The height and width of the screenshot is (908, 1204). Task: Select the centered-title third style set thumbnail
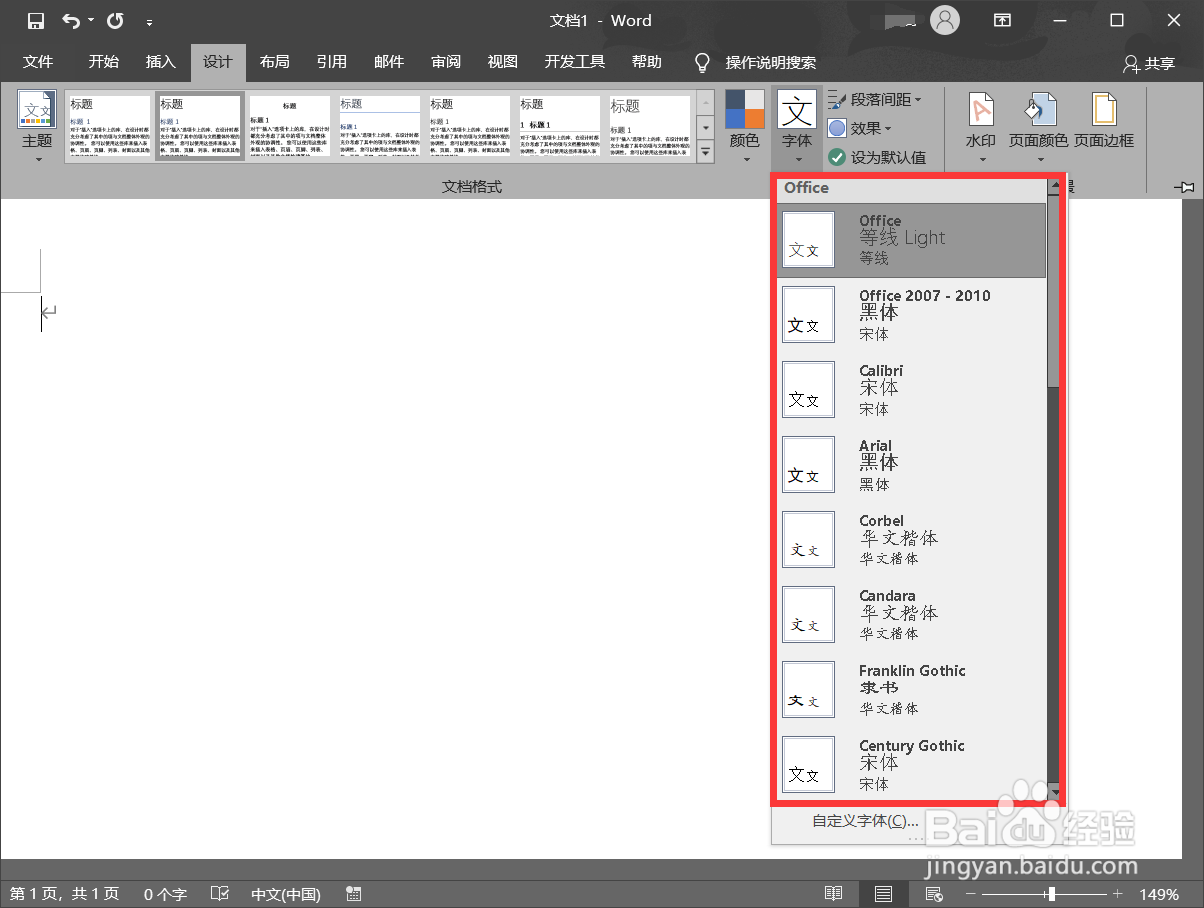pyautogui.click(x=289, y=126)
